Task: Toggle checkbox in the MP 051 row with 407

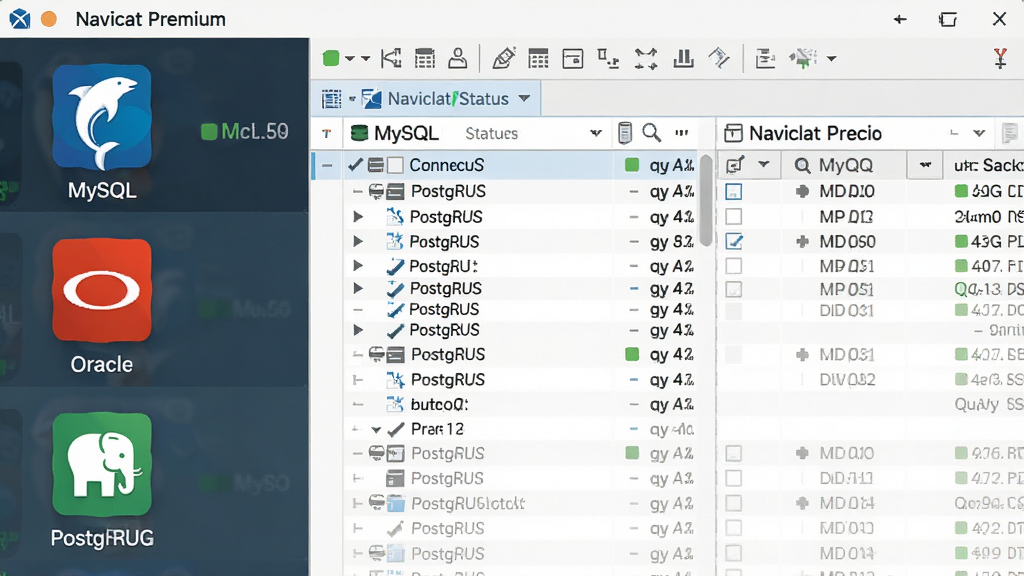Action: pyautogui.click(x=734, y=266)
